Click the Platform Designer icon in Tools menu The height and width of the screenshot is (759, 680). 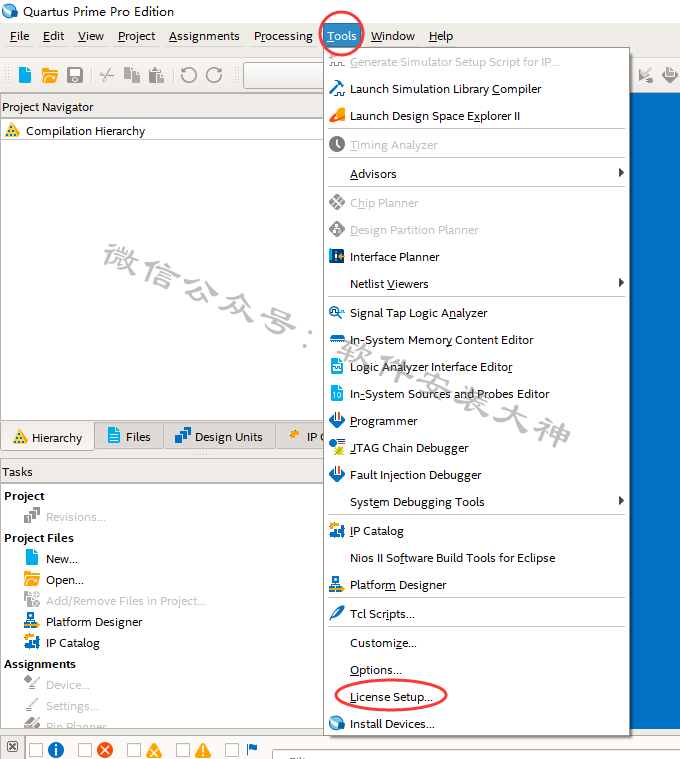tap(337, 584)
